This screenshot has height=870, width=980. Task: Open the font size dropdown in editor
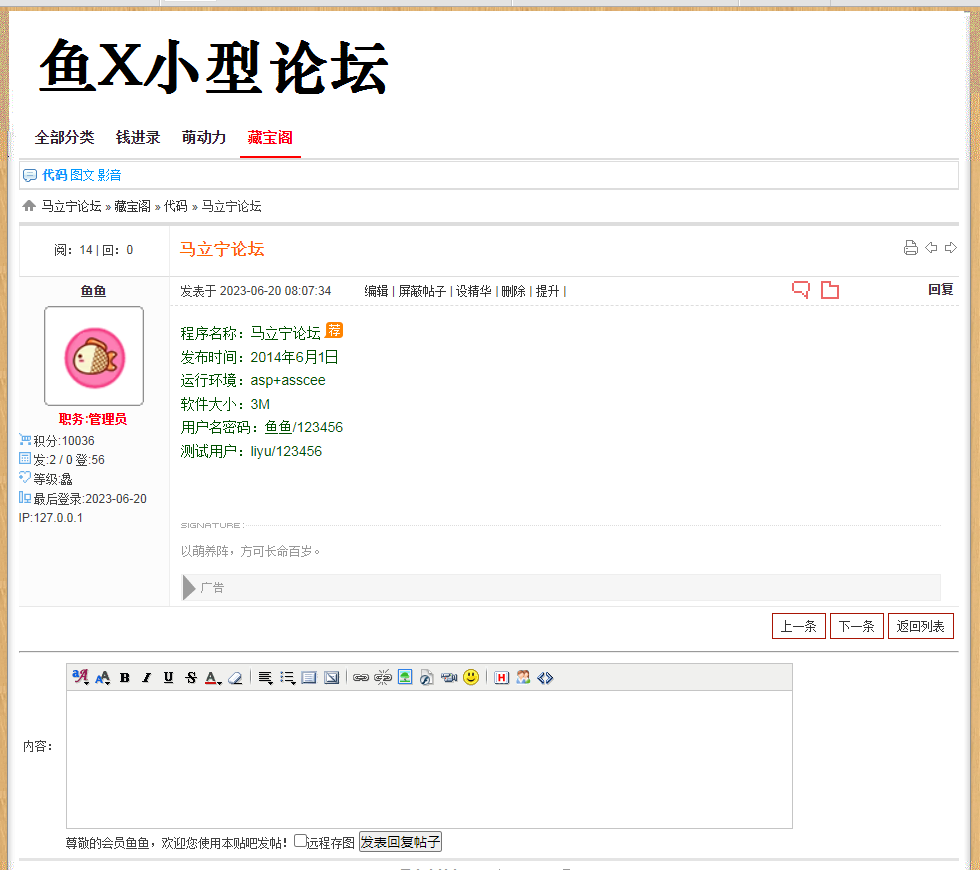point(102,677)
